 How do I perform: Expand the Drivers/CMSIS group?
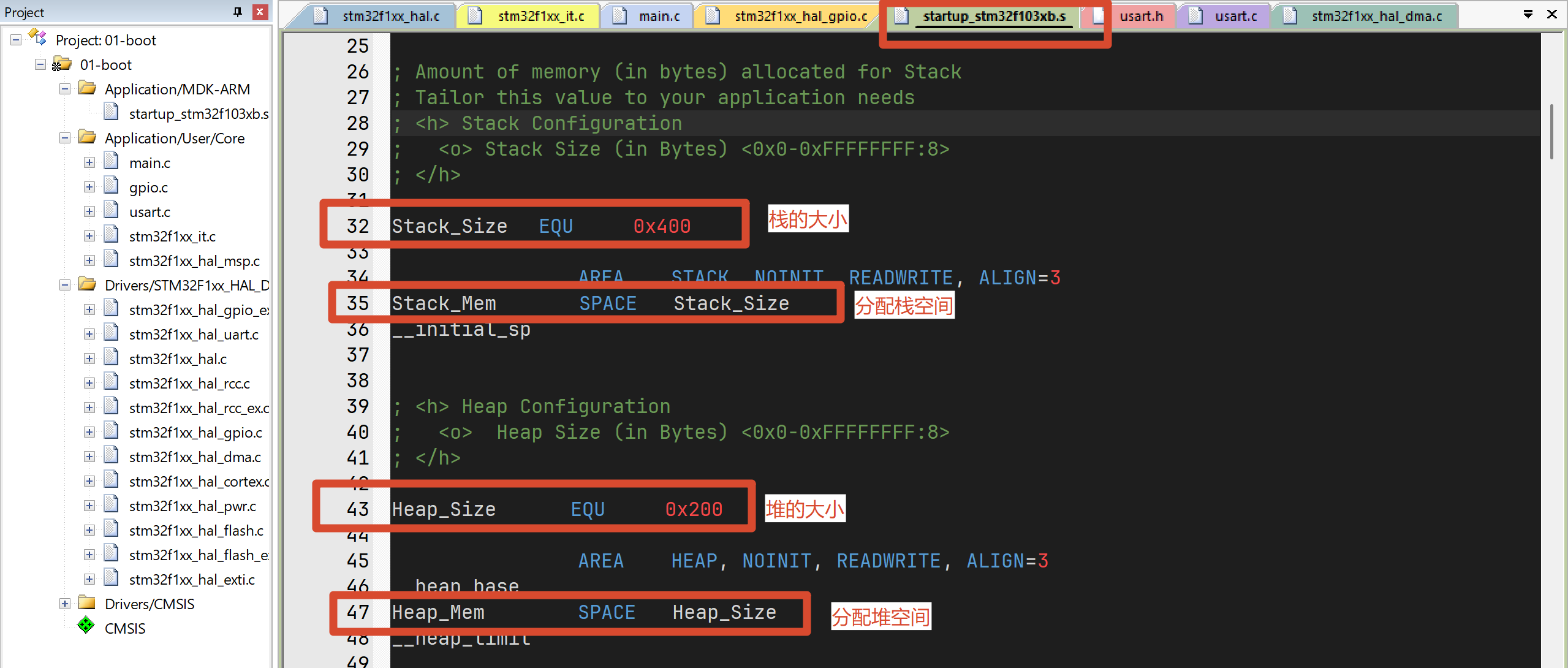click(65, 604)
